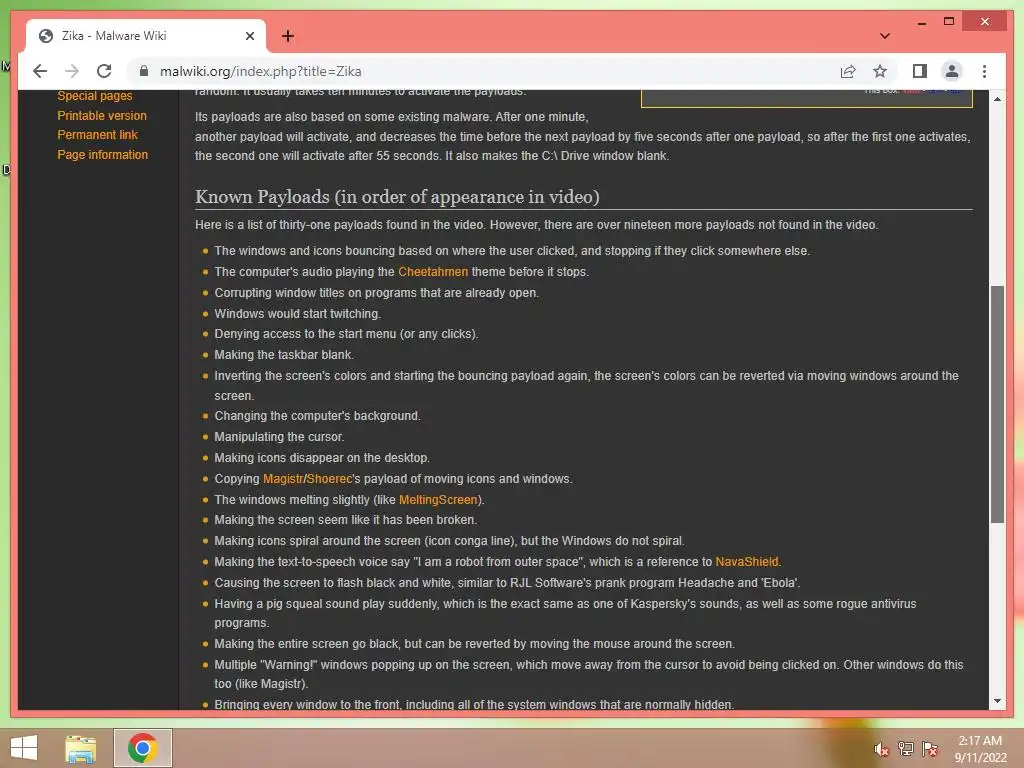Open the Printable version link
The image size is (1024, 768).
point(102,116)
